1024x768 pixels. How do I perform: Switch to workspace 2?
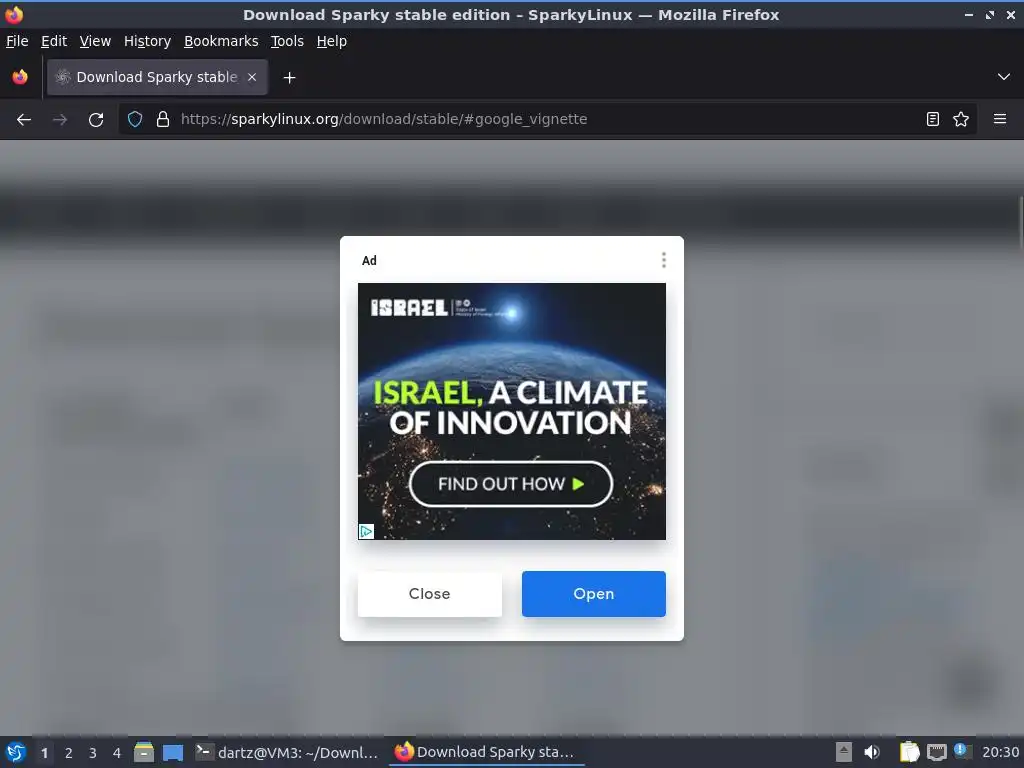(69, 753)
